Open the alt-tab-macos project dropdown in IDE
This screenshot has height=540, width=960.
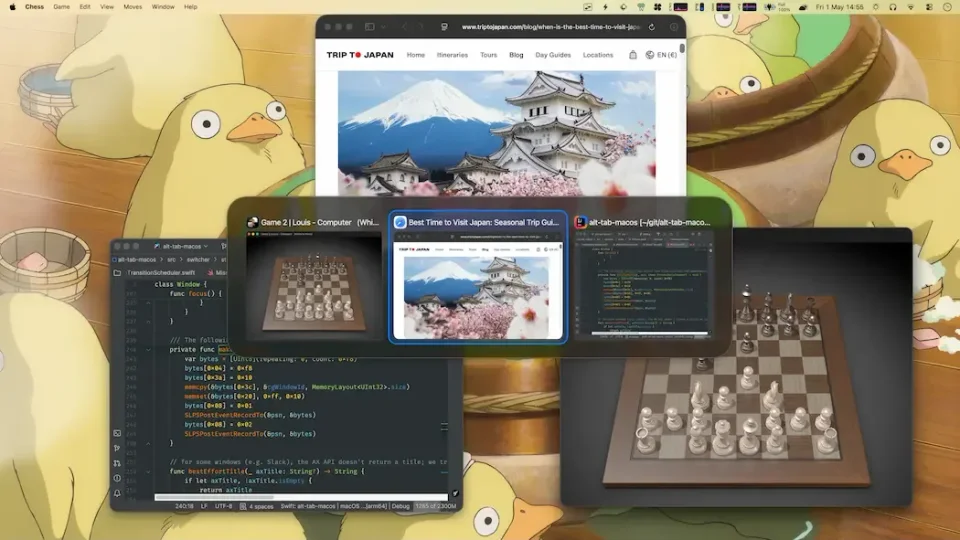tap(181, 246)
